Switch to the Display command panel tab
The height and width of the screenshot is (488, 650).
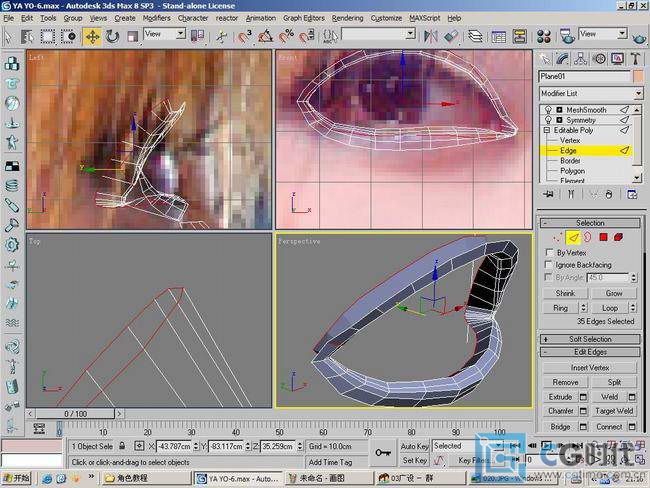[617, 59]
